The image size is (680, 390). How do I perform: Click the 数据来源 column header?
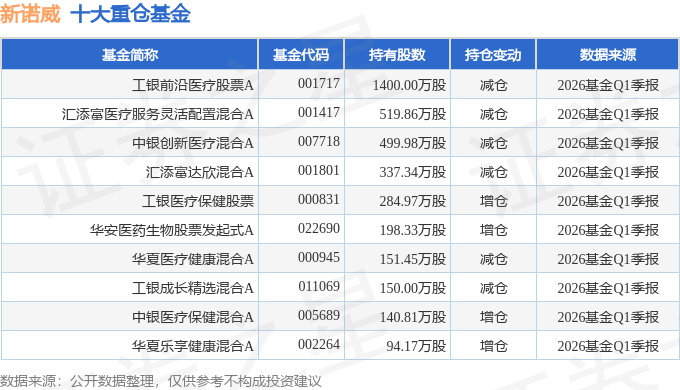click(608, 55)
